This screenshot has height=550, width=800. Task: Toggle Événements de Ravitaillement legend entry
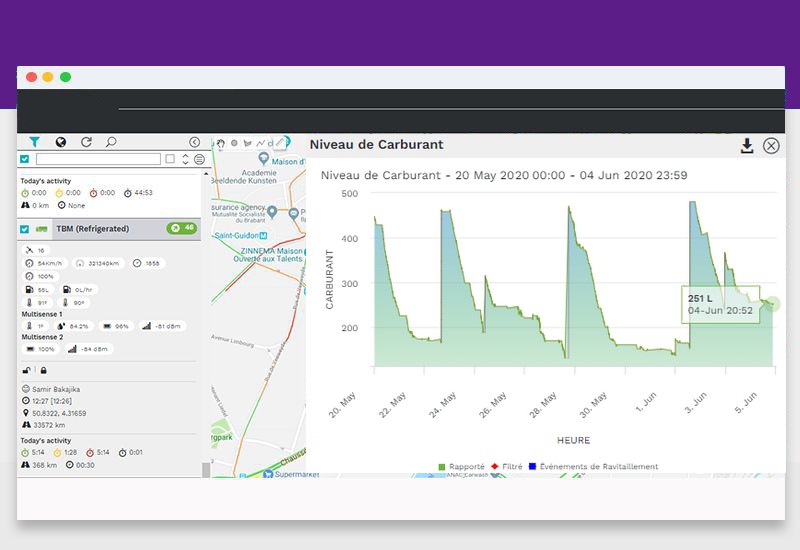tap(593, 466)
